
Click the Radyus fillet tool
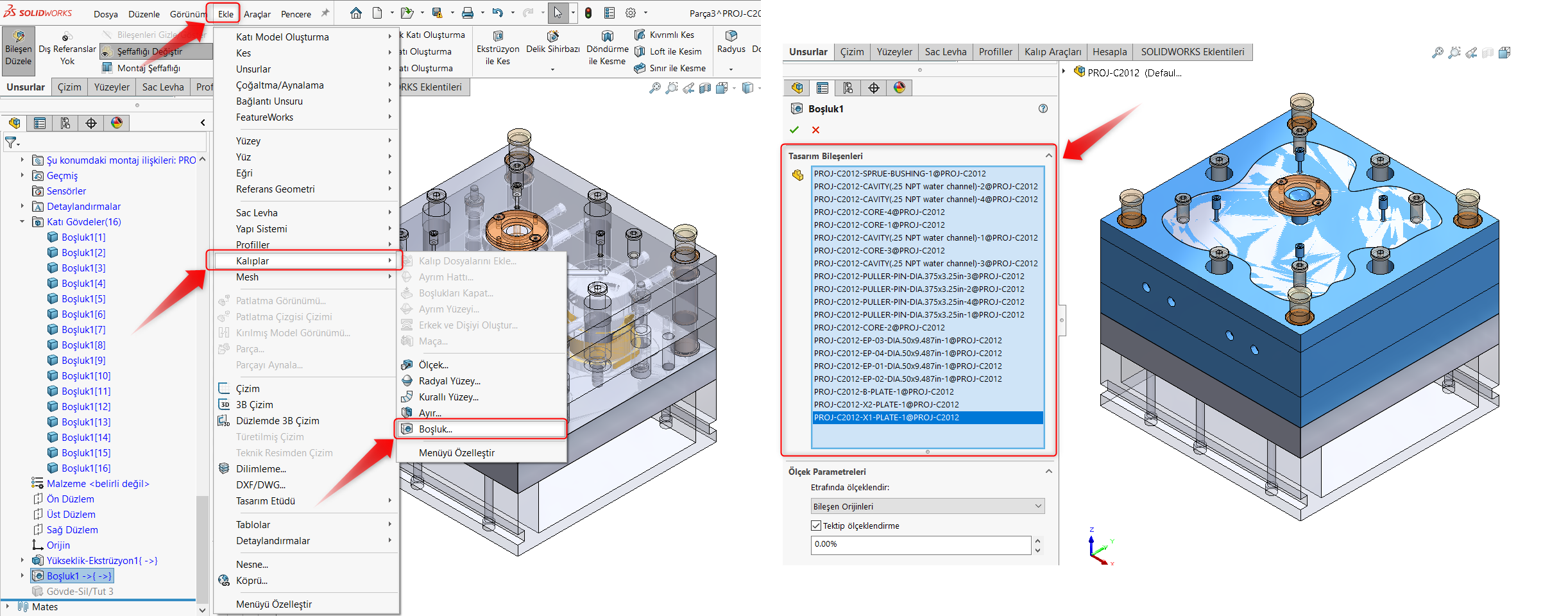(x=731, y=42)
